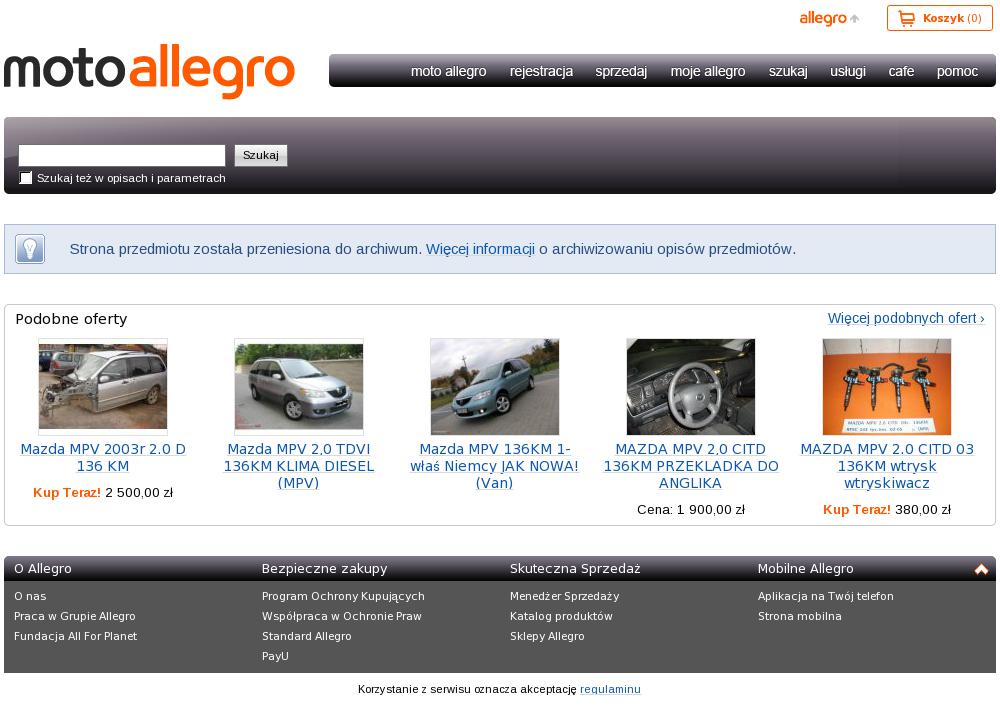Click the search text field

(122, 156)
